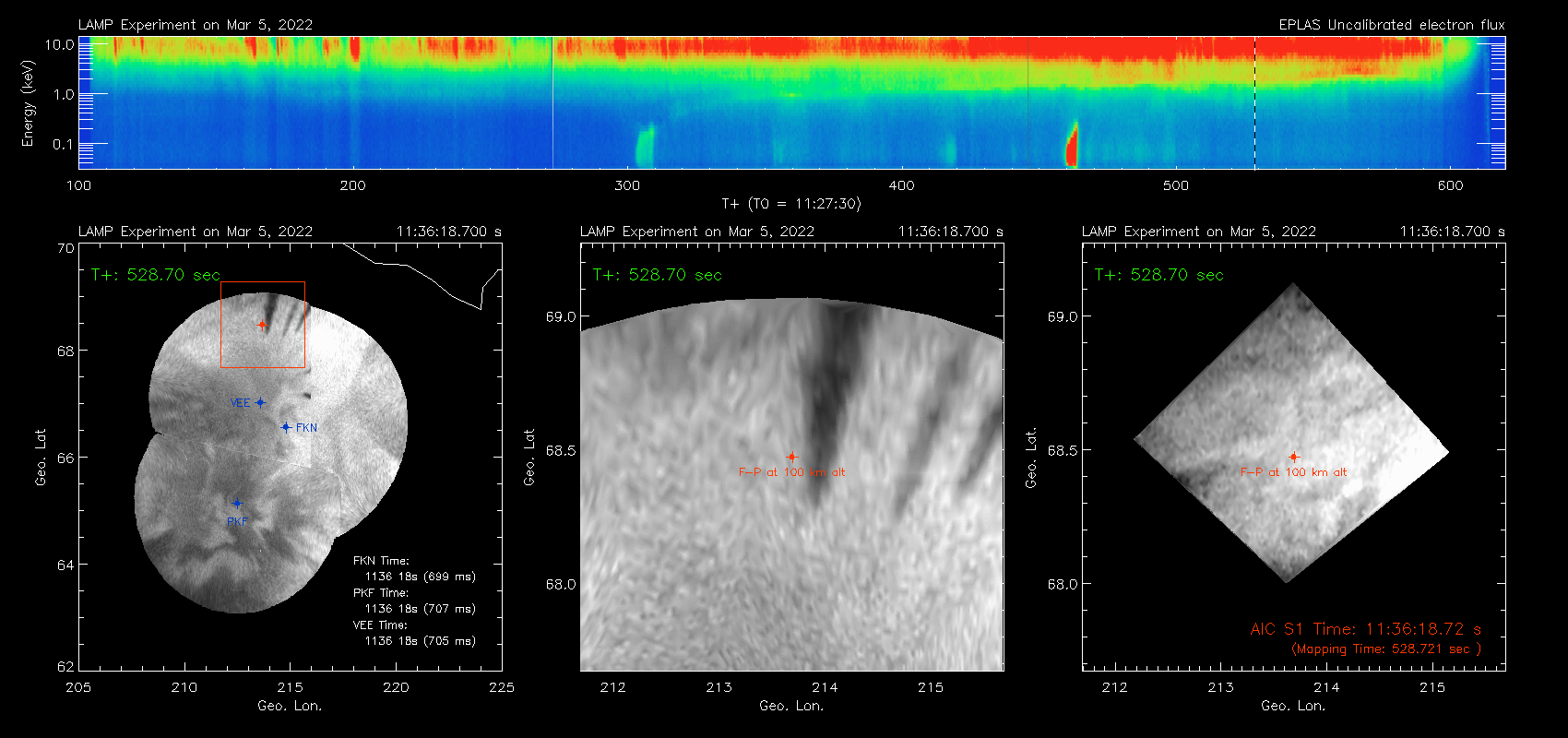Click the 'Energy (keV)' axis label
The image size is (1568, 738).
point(28,103)
